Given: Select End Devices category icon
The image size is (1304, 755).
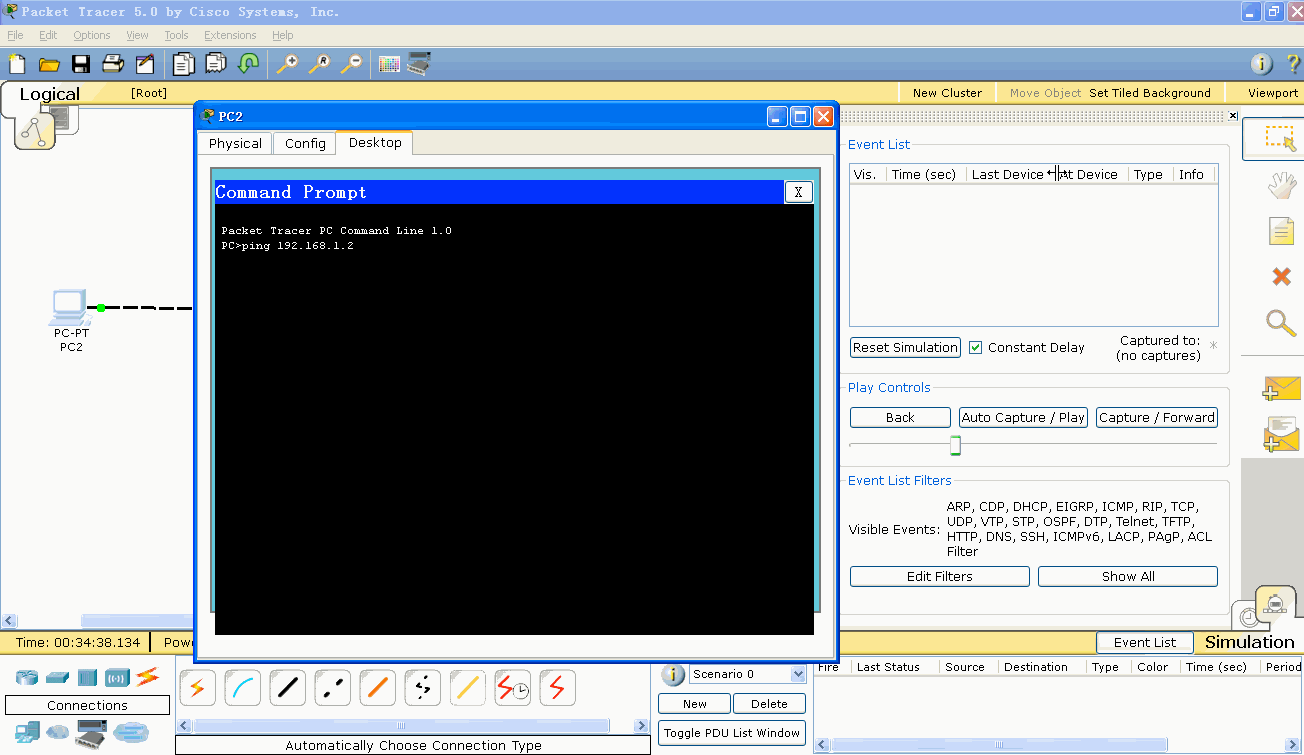Looking at the screenshot, I should coord(27,732).
